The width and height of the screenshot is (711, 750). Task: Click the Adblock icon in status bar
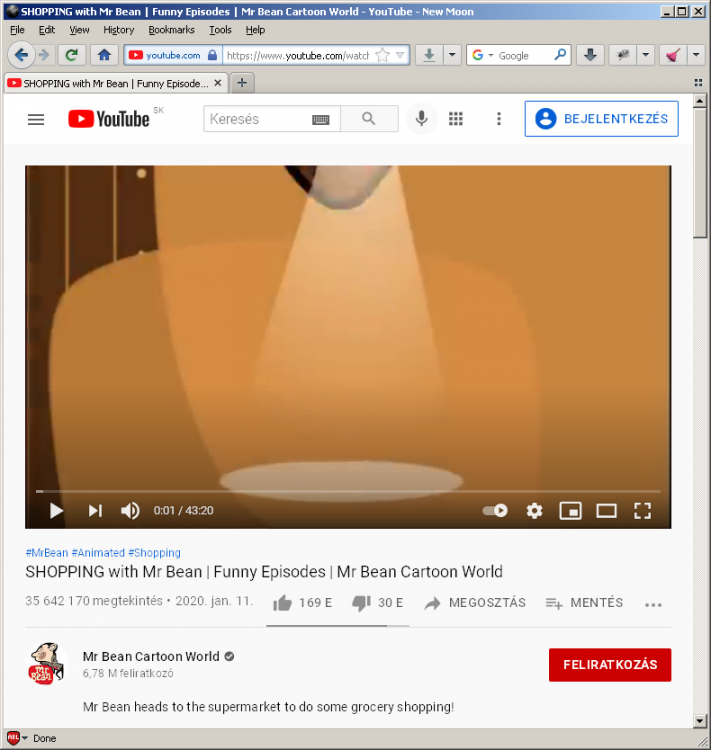point(13,738)
